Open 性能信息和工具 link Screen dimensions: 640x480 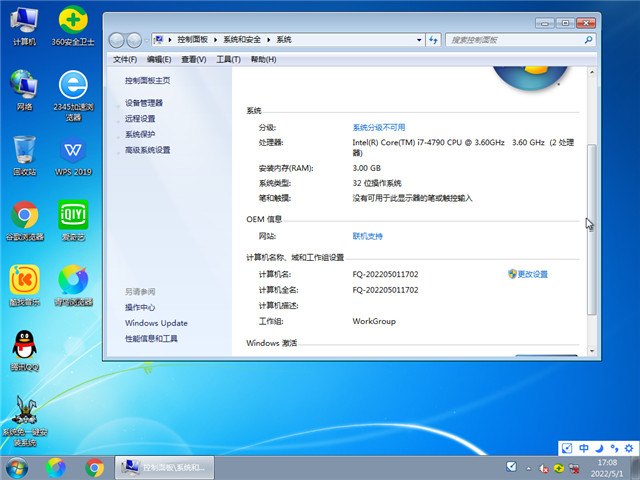(151, 338)
